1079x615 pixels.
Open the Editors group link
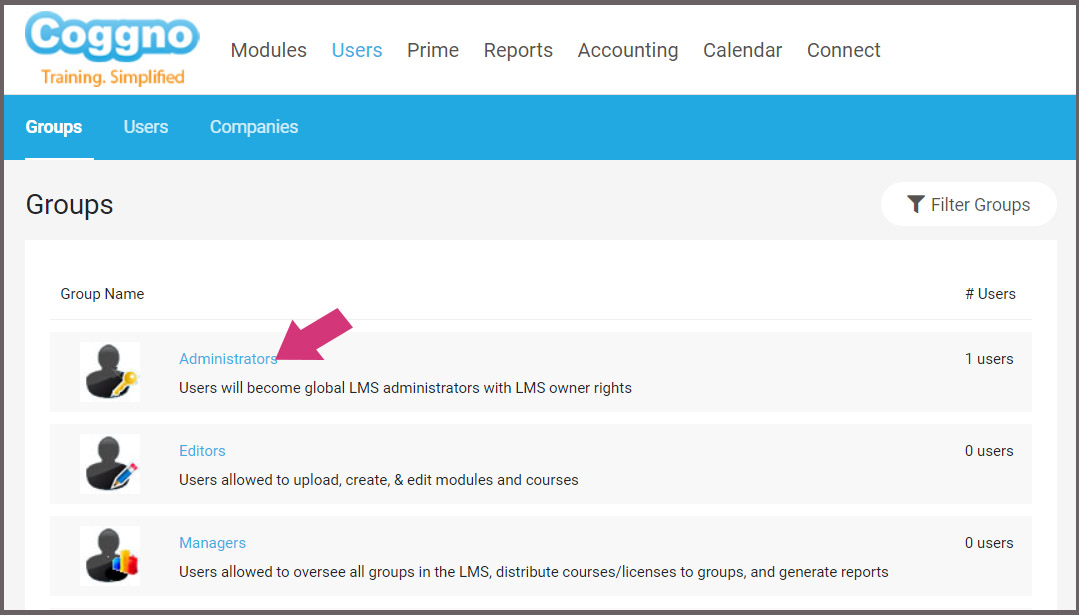[x=202, y=451]
